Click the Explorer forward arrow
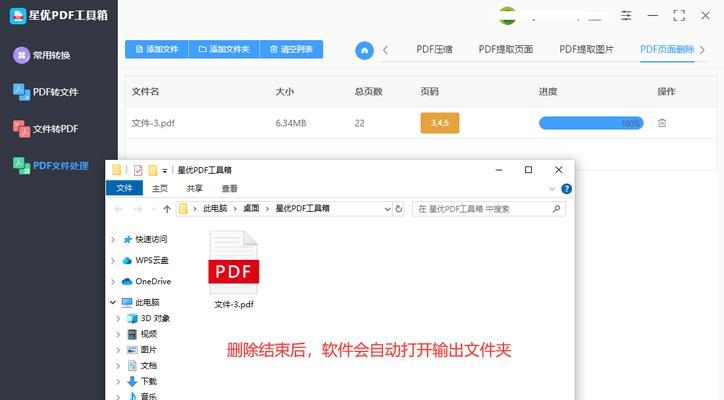The width and height of the screenshot is (724, 400). click(x=138, y=209)
